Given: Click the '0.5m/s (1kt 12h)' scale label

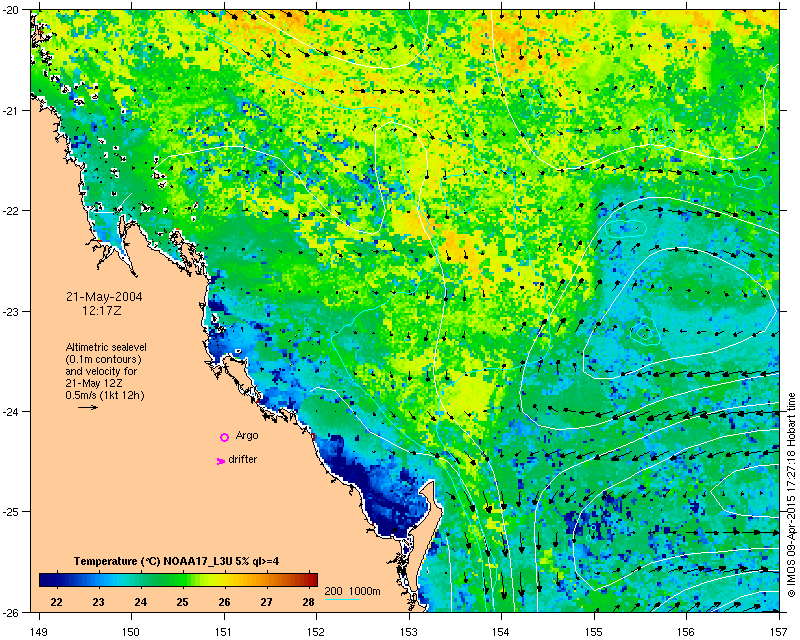Looking at the screenshot, I should pos(105,395).
